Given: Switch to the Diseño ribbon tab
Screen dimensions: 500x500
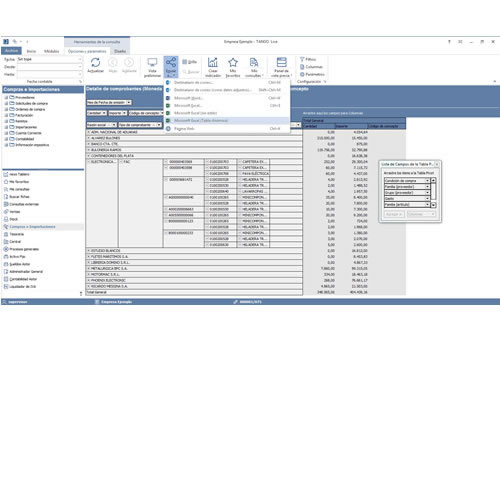Looking at the screenshot, I should (120, 51).
